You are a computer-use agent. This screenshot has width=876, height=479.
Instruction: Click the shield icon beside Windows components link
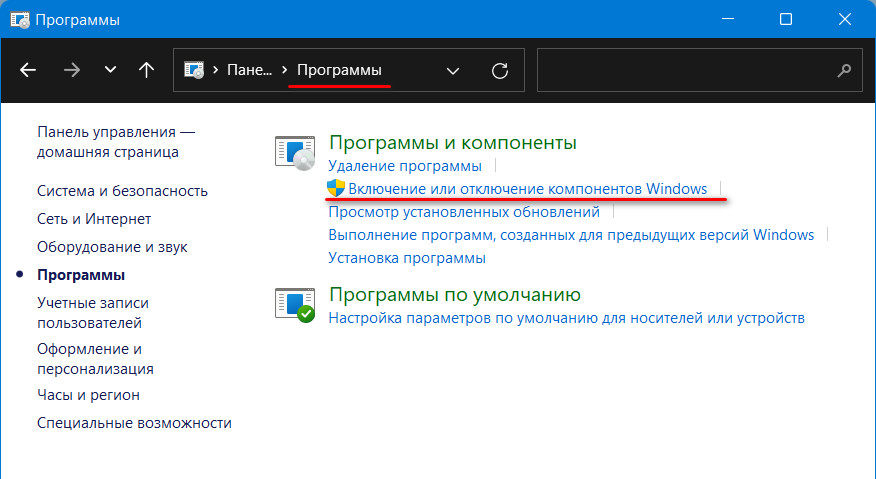(336, 188)
